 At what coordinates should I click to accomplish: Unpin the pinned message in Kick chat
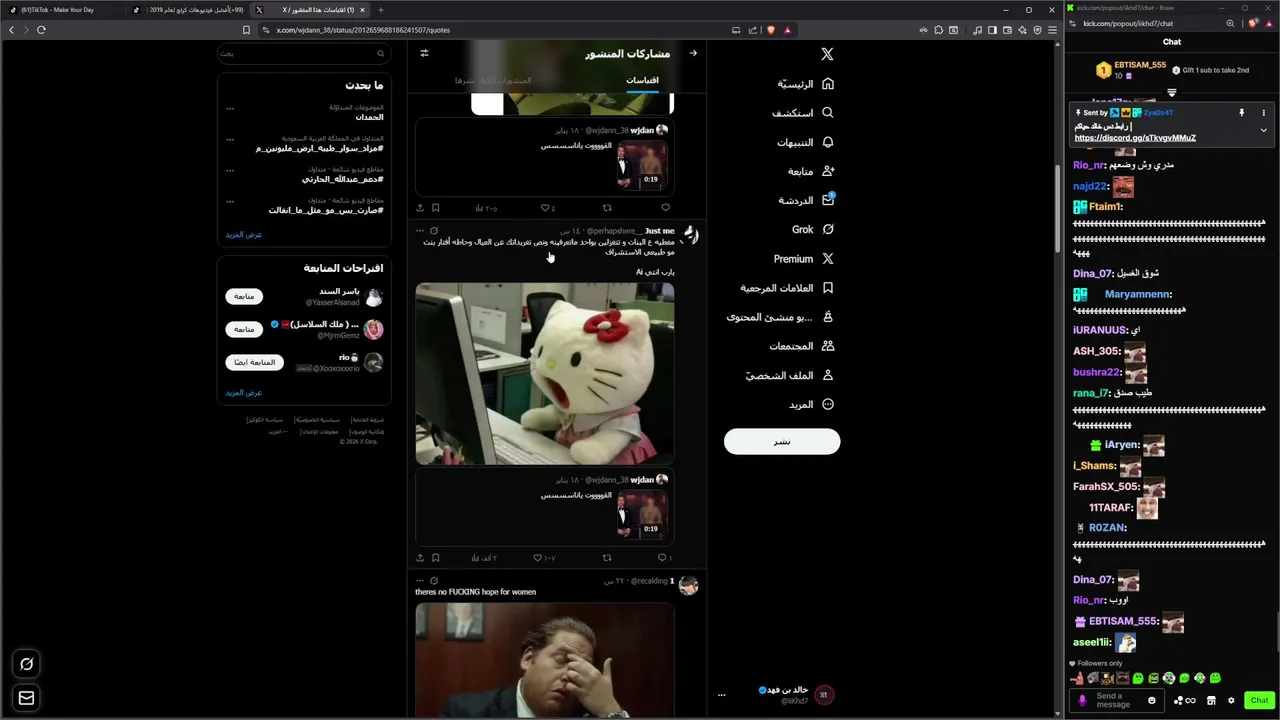[x=1241, y=113]
